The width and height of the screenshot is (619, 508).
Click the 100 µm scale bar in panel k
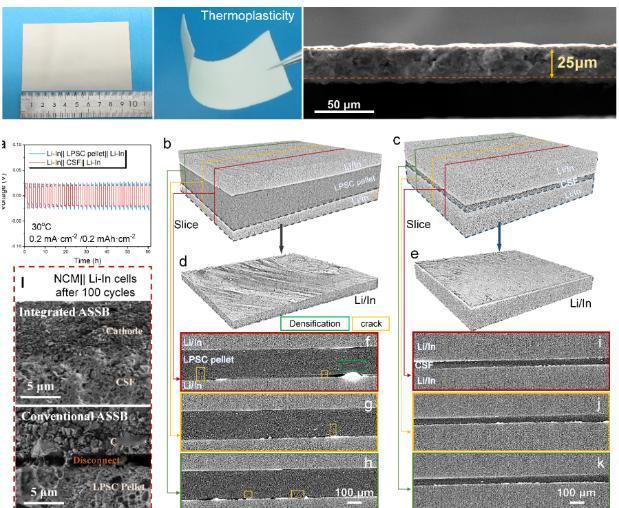(577, 502)
